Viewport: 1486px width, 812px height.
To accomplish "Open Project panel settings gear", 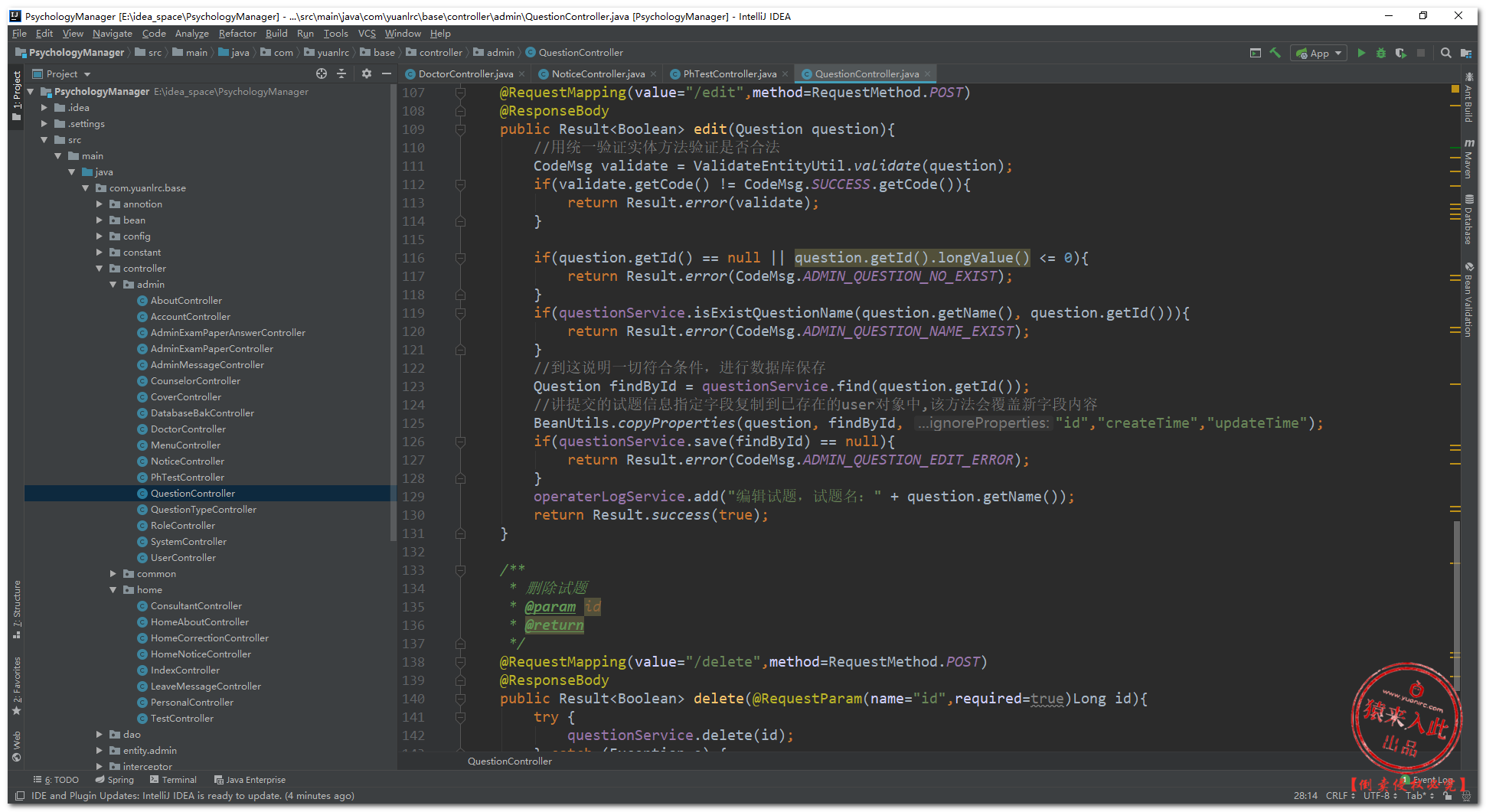I will [x=366, y=73].
